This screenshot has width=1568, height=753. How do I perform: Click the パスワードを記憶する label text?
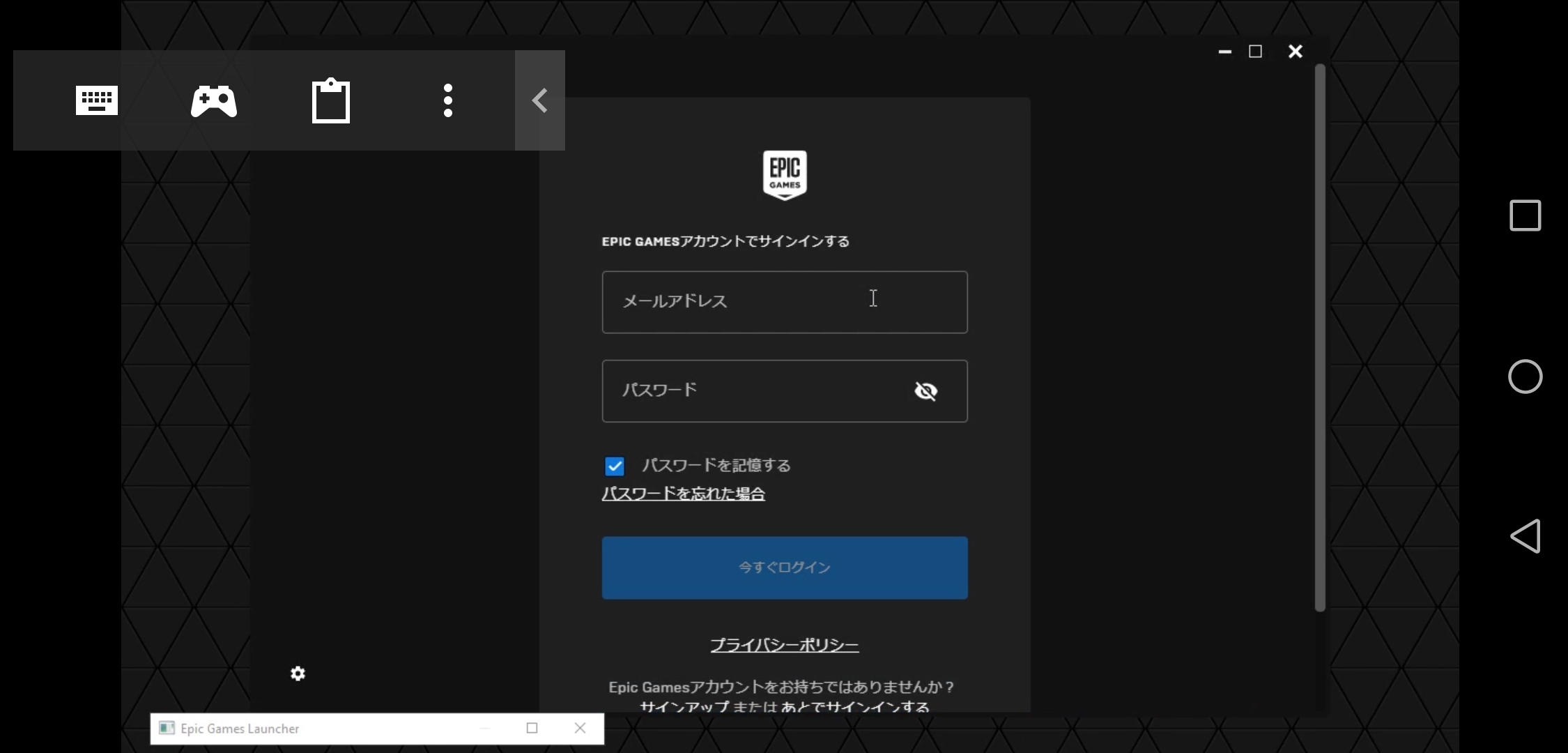(x=716, y=465)
